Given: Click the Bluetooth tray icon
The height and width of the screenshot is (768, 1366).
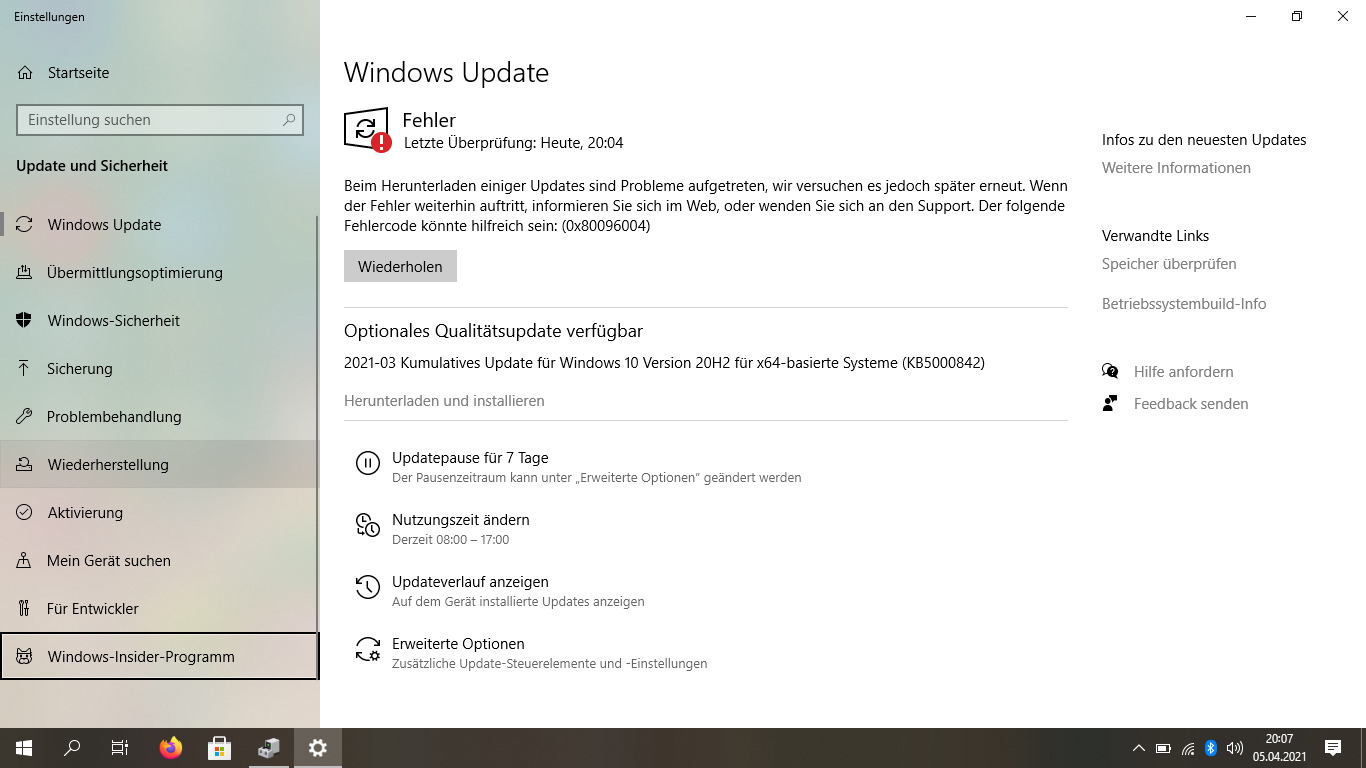Looking at the screenshot, I should [1210, 748].
